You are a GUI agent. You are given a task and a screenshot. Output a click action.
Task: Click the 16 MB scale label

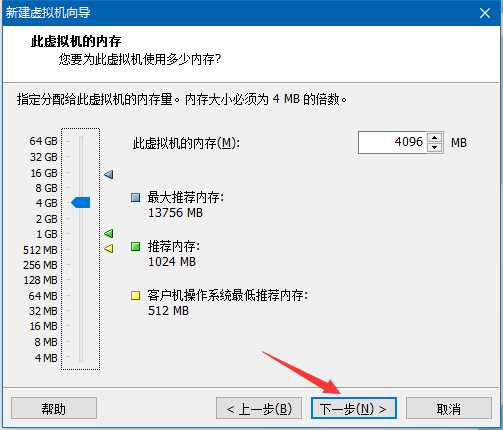pos(43,326)
